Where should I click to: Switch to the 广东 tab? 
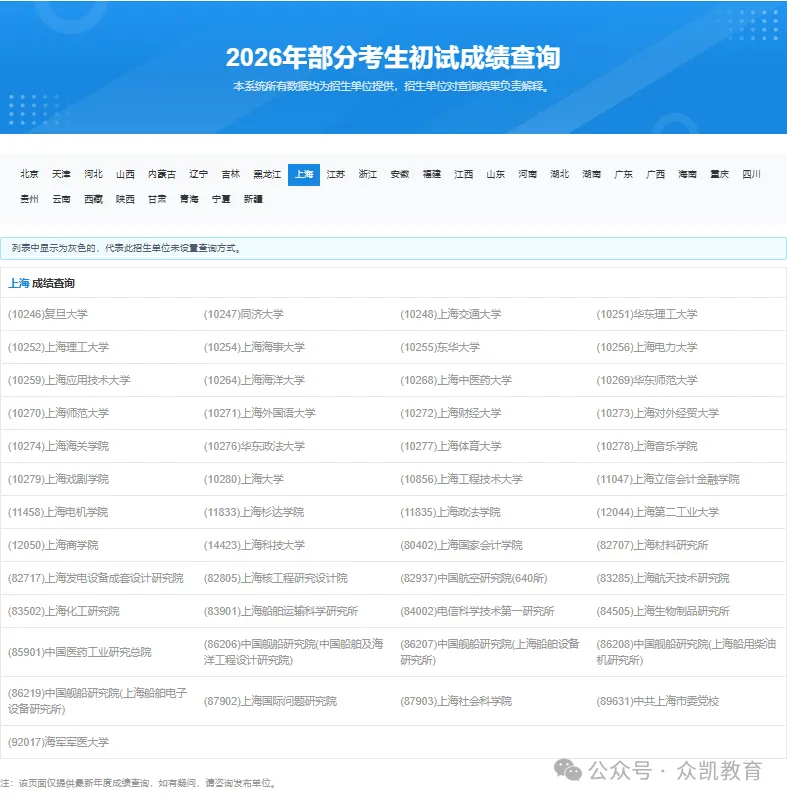[624, 174]
